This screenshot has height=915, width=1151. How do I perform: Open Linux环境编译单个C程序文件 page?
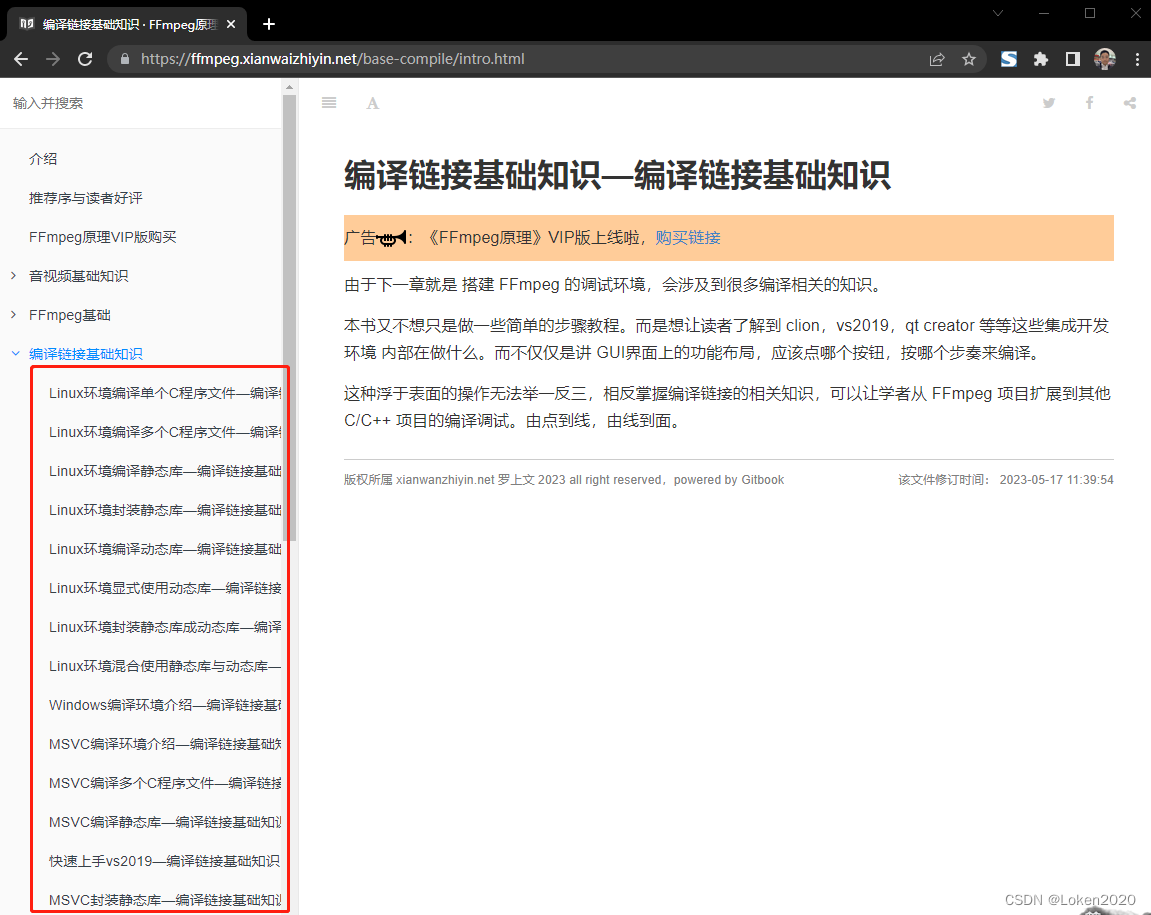click(x=164, y=393)
